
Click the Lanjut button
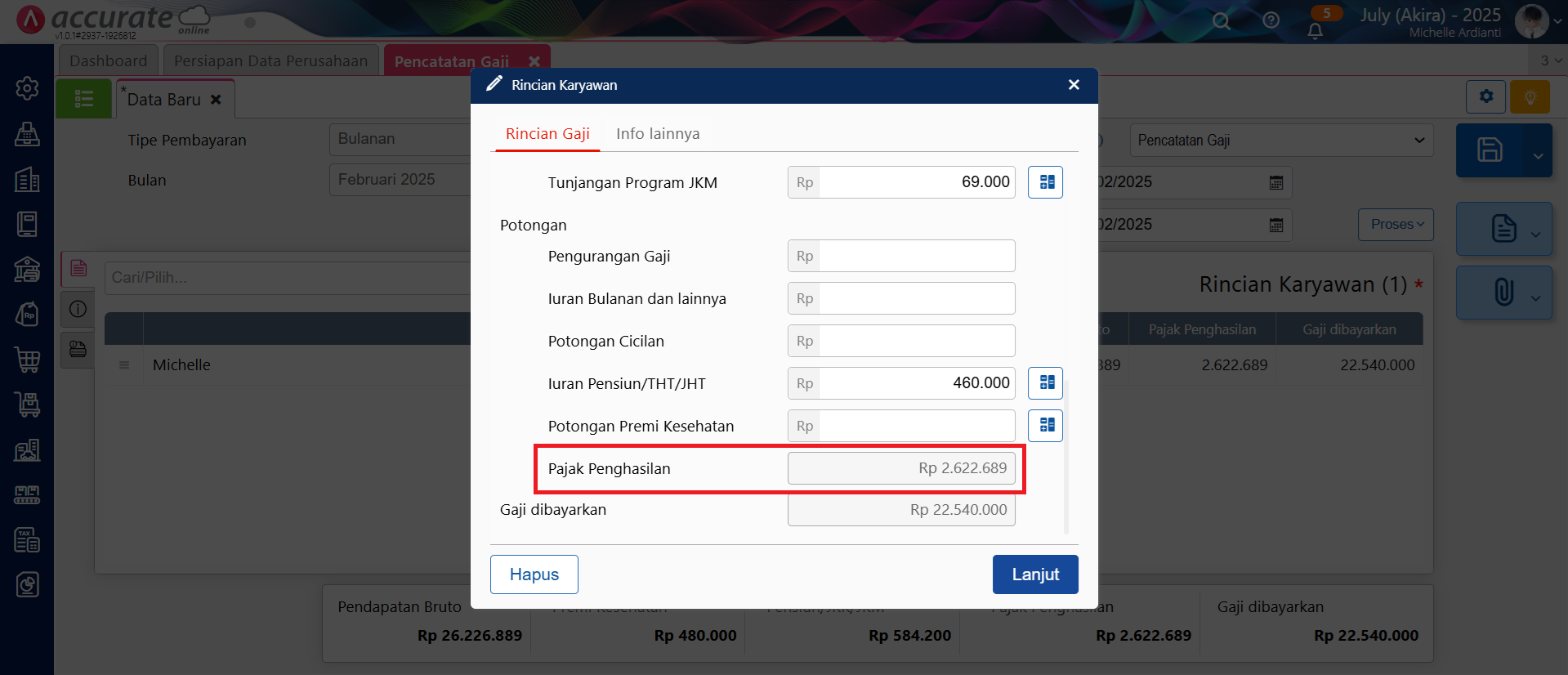tap(1035, 574)
